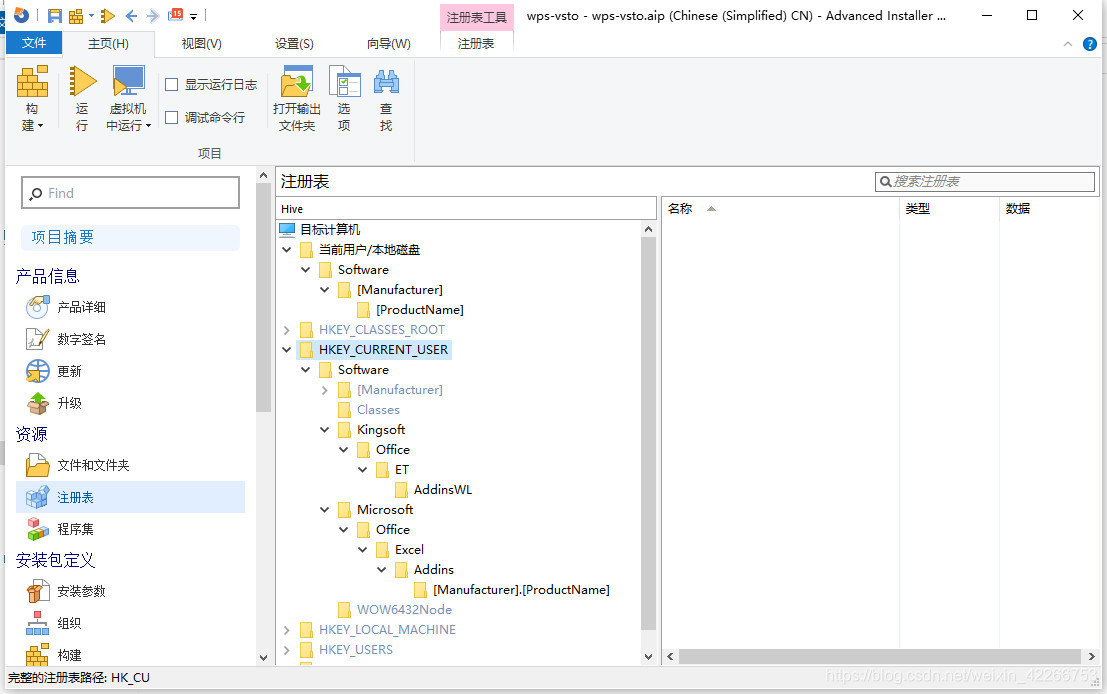Expand HKEY_USERS node

tap(287, 650)
